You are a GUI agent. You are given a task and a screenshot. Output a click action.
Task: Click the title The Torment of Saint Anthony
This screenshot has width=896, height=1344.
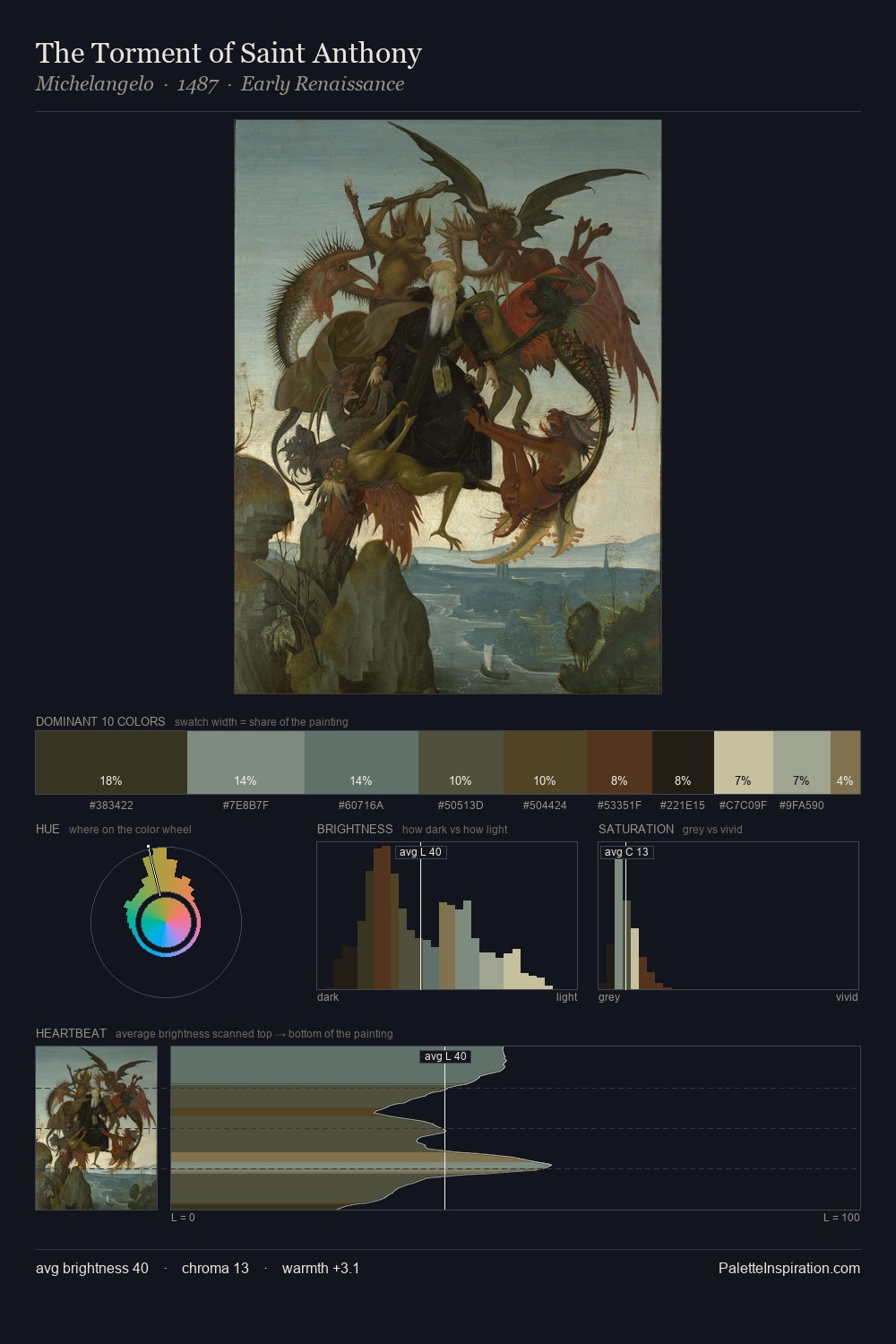pos(228,53)
